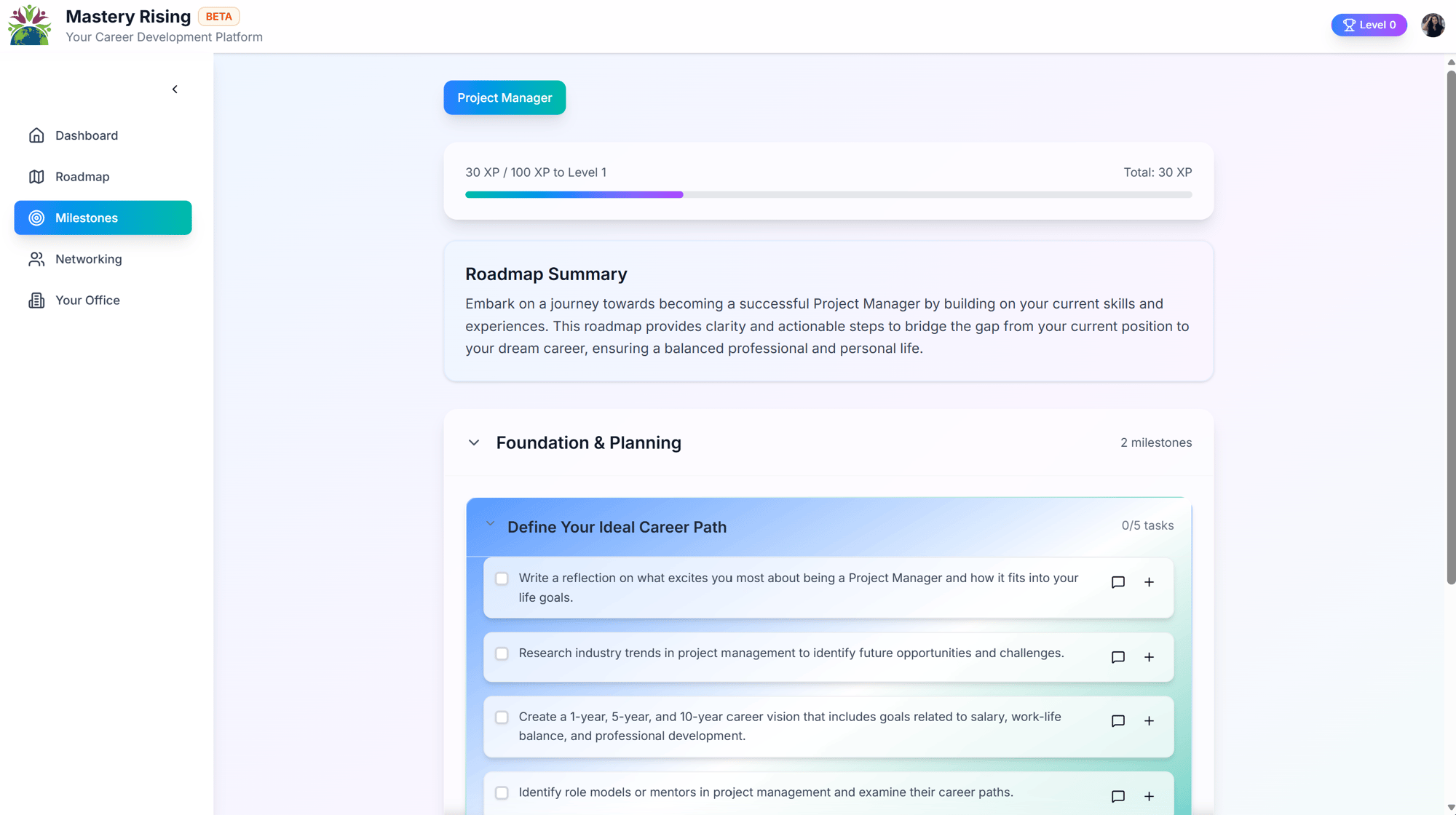Tick the career vision task checkbox

click(502, 717)
